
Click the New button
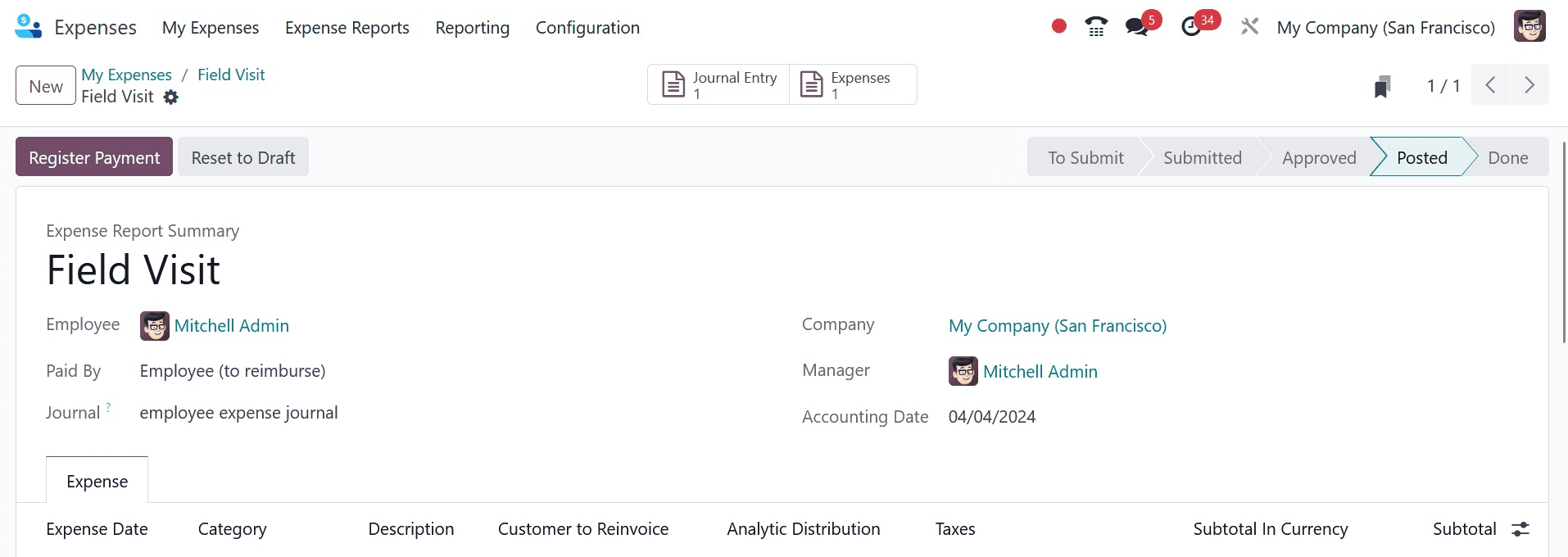46,86
